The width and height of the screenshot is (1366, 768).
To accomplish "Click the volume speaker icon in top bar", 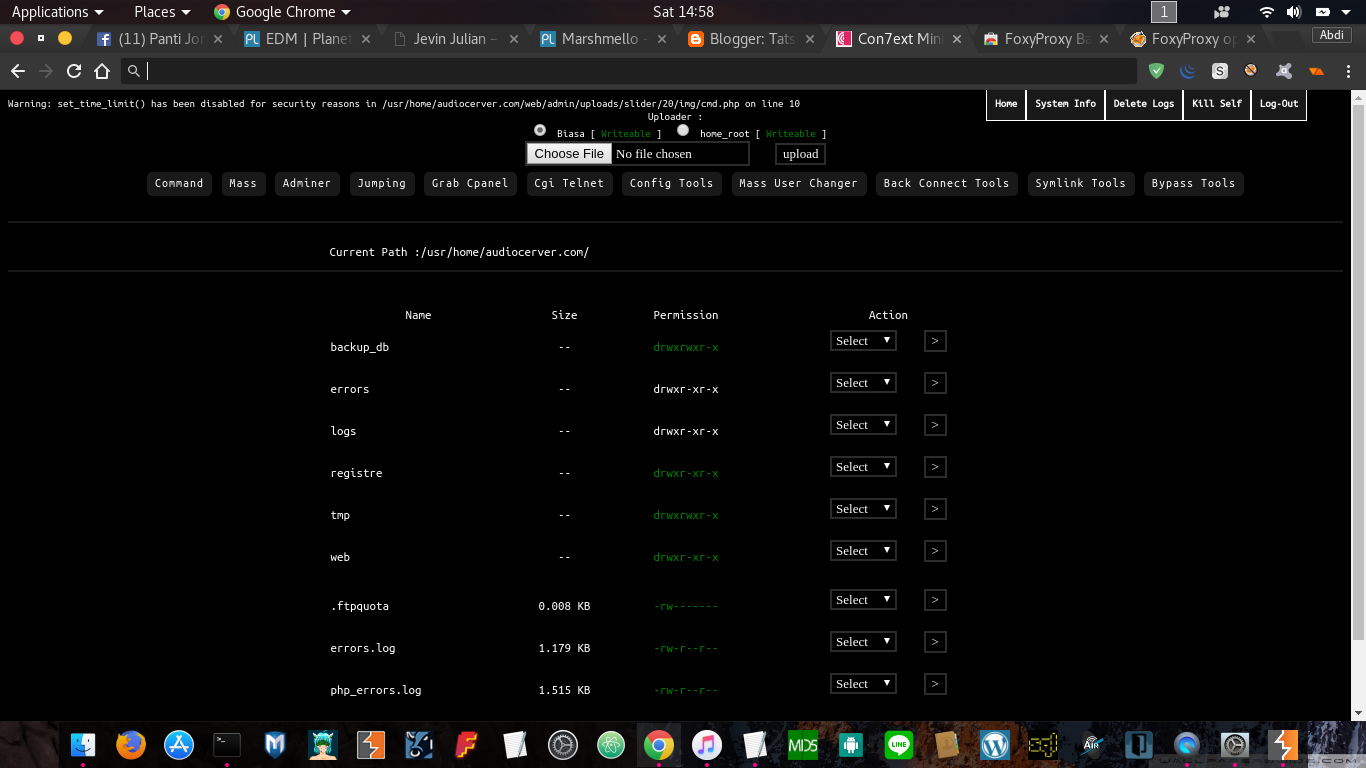I will coord(1293,12).
